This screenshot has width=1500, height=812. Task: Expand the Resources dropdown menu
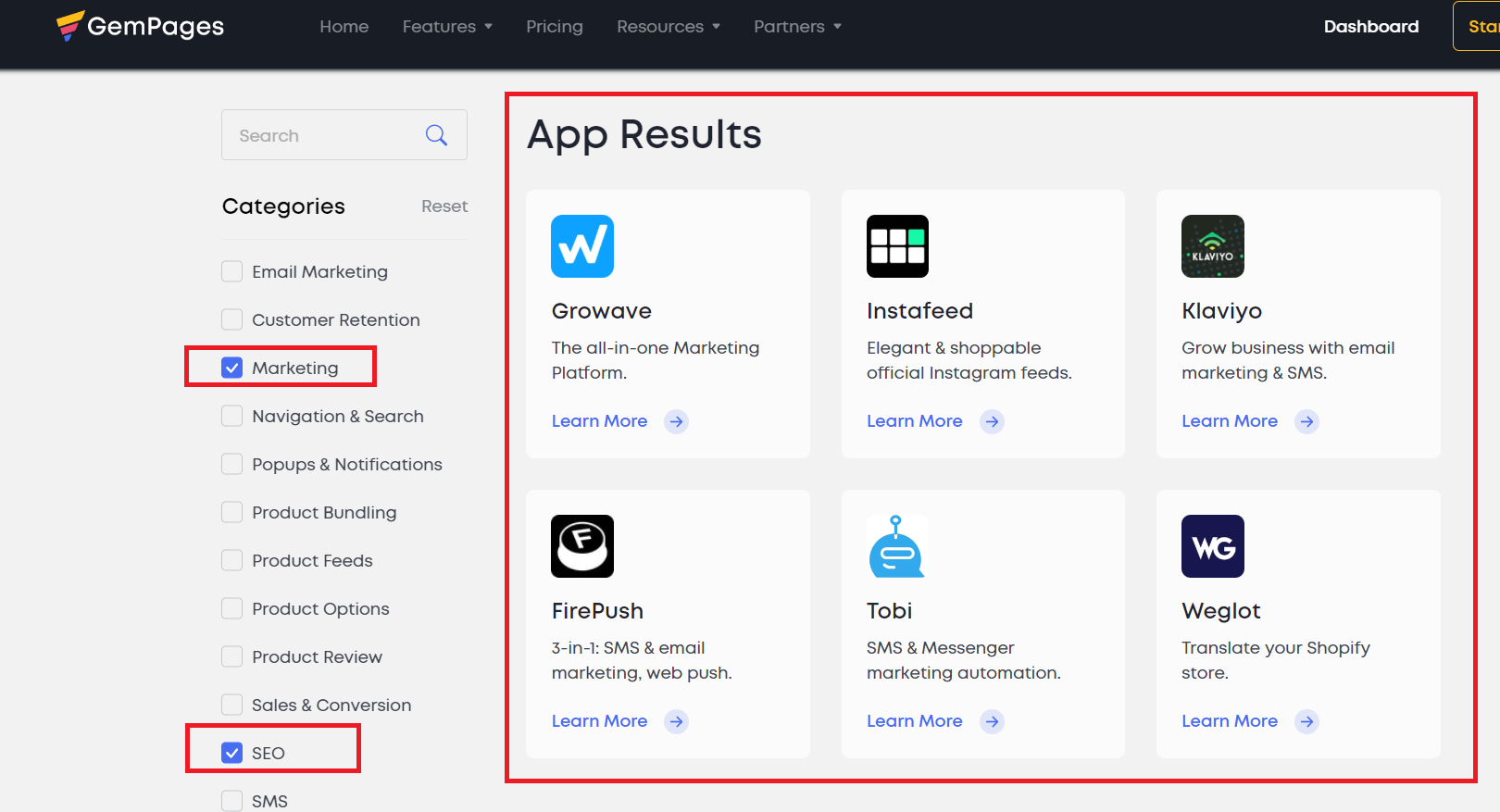click(x=669, y=27)
